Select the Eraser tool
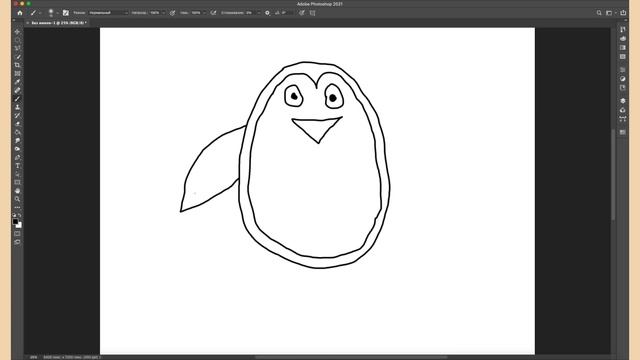640x360 pixels. (x=17, y=124)
